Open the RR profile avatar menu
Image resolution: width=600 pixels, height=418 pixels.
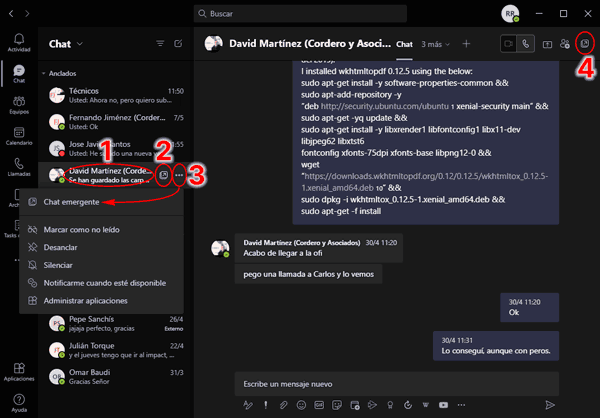(510, 14)
